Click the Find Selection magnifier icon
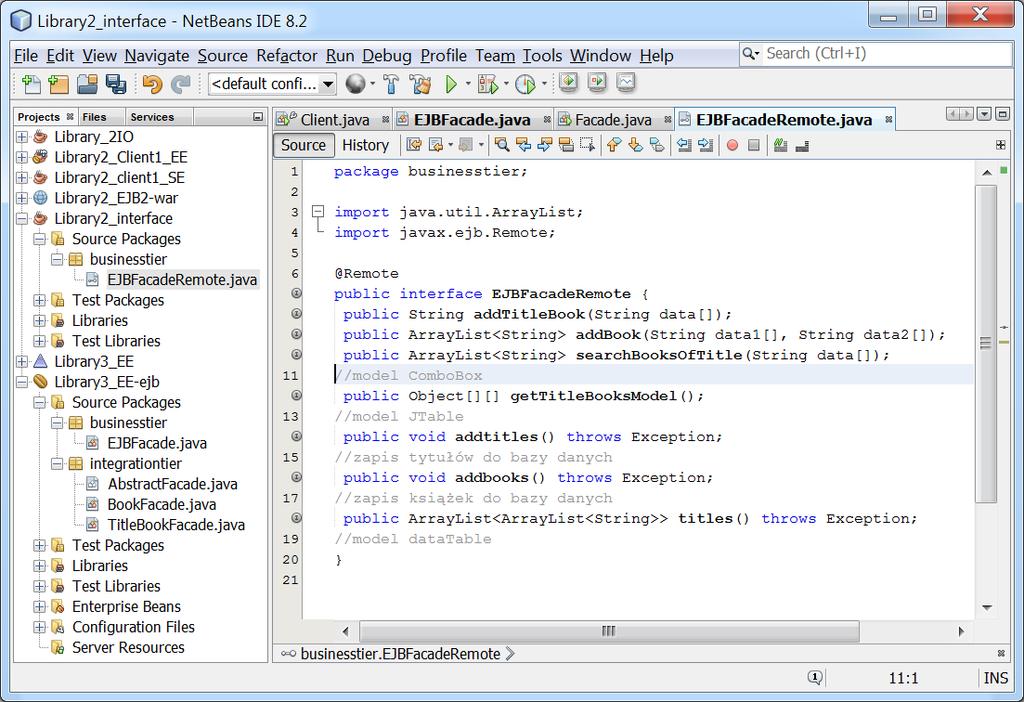Viewport: 1024px width, 702px height. click(x=502, y=145)
